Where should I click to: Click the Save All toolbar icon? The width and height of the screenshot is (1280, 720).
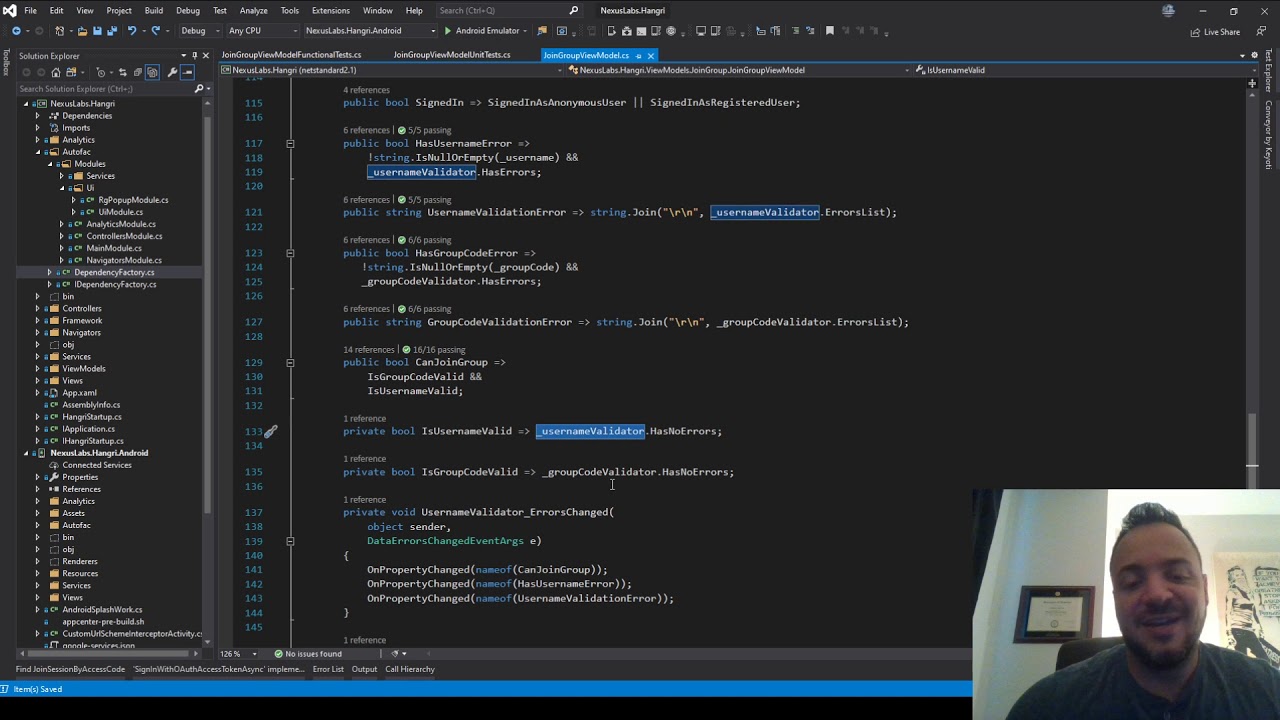[112, 31]
